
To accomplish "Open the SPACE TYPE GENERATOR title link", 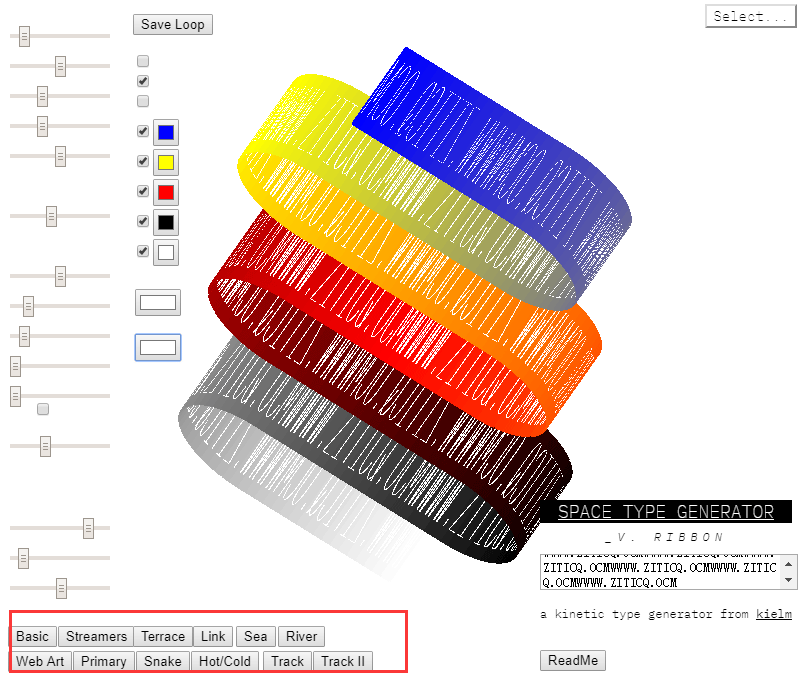I will pyautogui.click(x=666, y=512).
